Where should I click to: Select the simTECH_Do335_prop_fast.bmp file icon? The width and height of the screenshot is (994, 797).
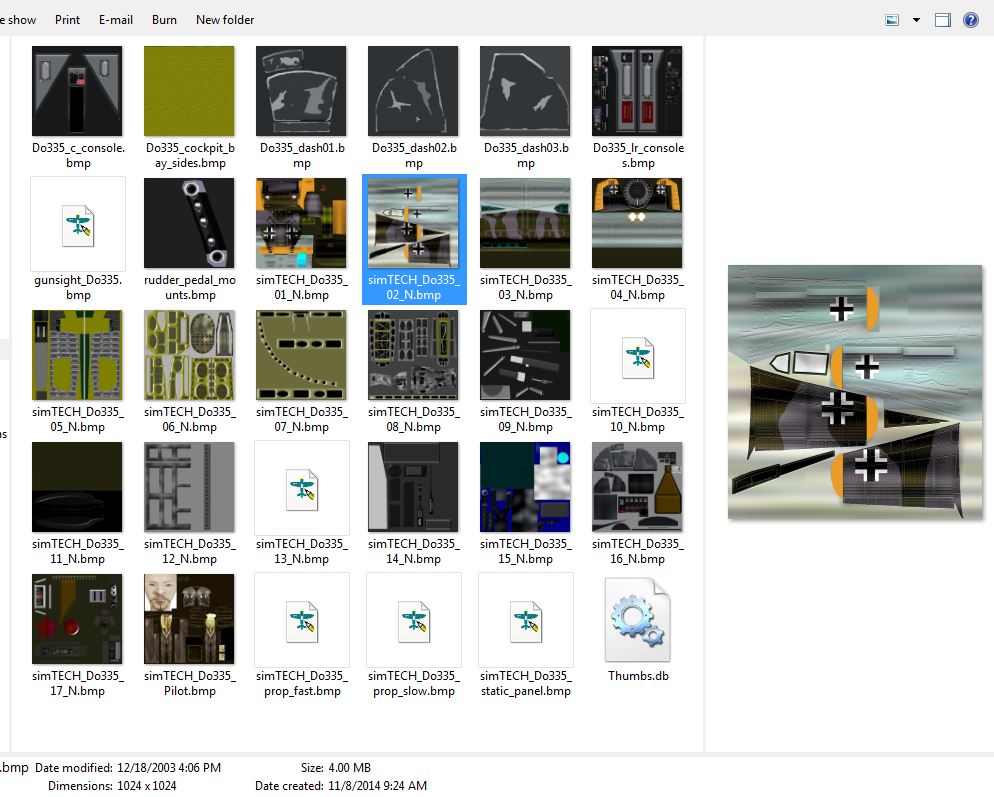pos(302,620)
